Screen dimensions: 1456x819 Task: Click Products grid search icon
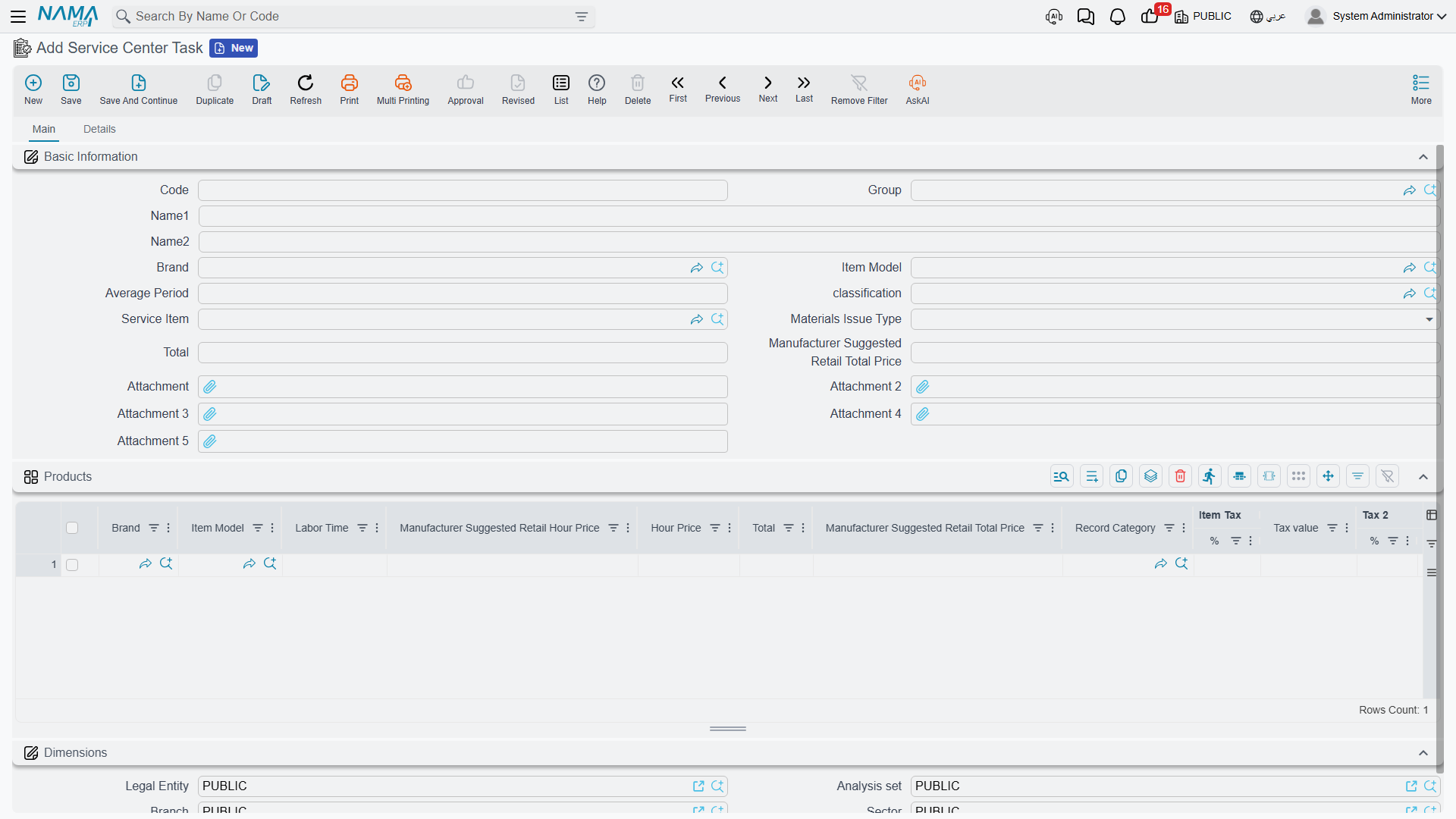tap(1062, 476)
